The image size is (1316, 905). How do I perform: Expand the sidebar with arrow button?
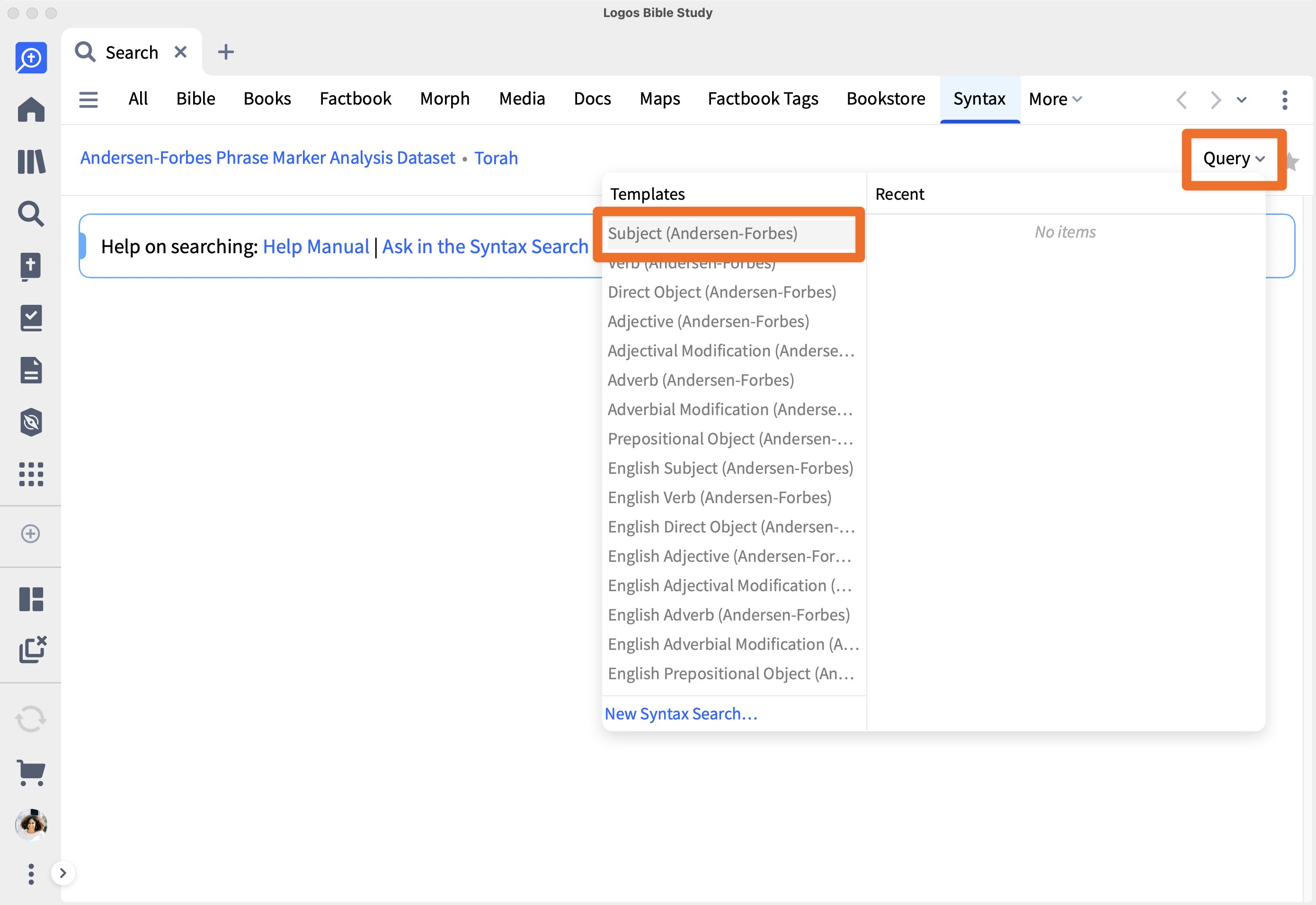pos(62,873)
